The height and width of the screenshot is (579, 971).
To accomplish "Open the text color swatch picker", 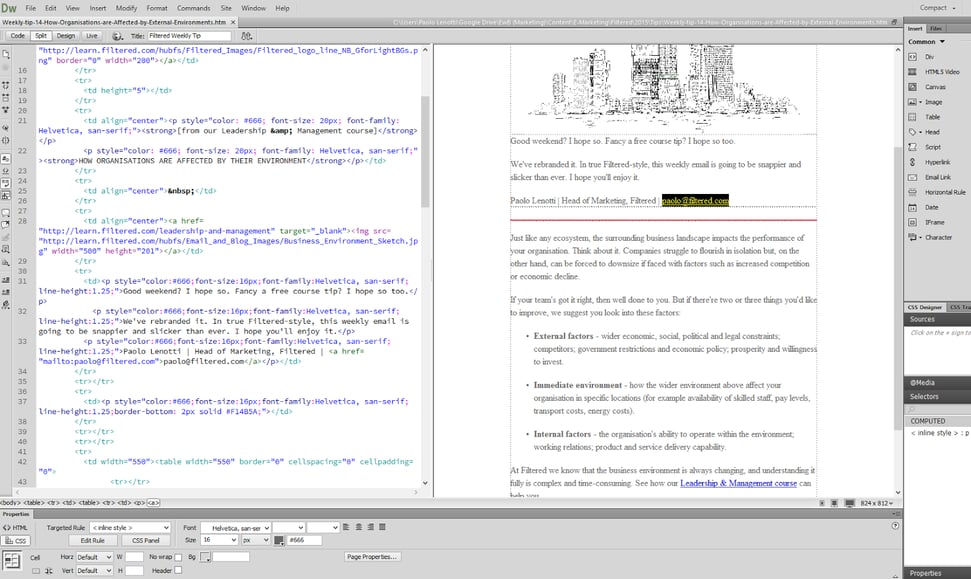I will [279, 541].
